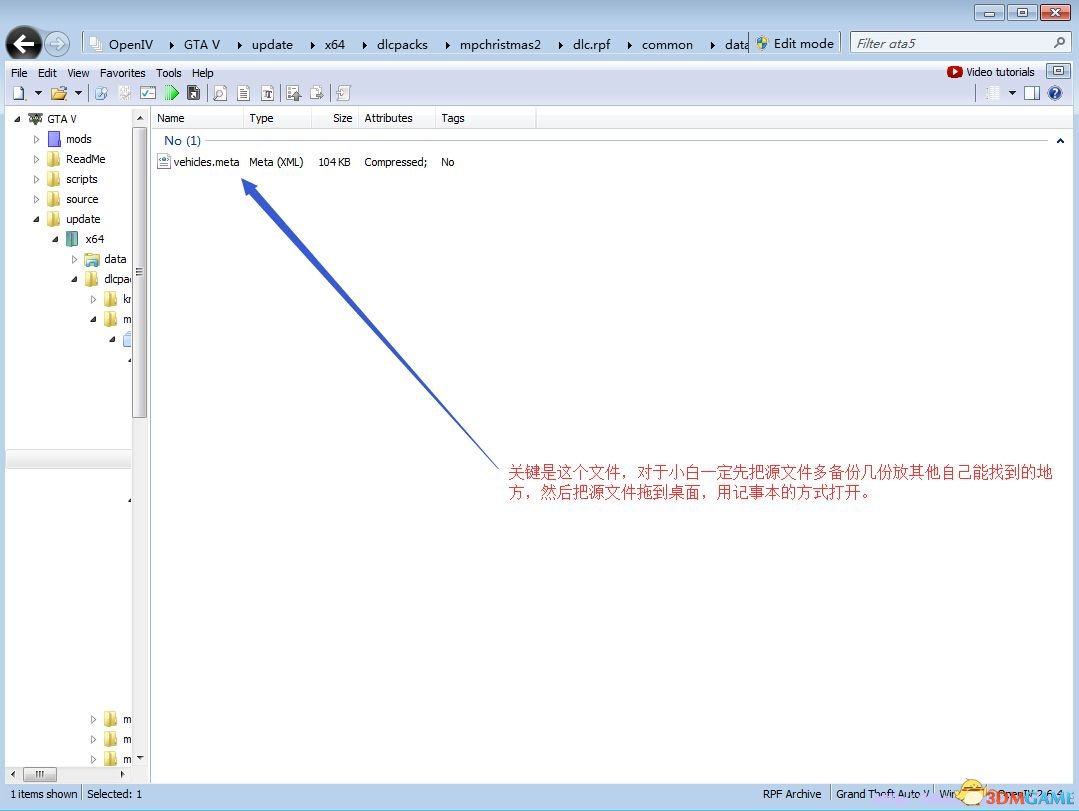Select the ReadMe folder in the tree

86,159
